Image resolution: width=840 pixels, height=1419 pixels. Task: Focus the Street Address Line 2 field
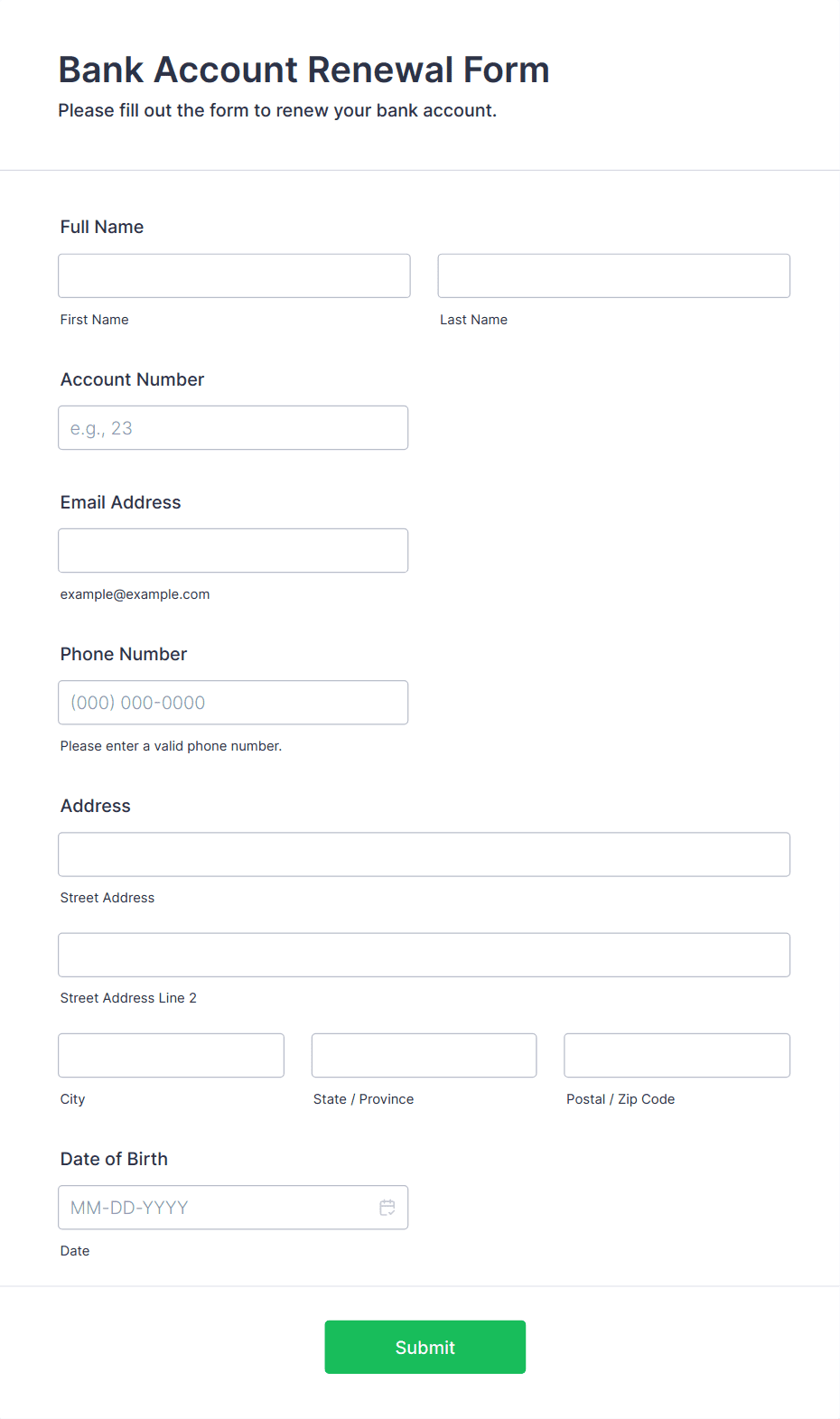425,955
